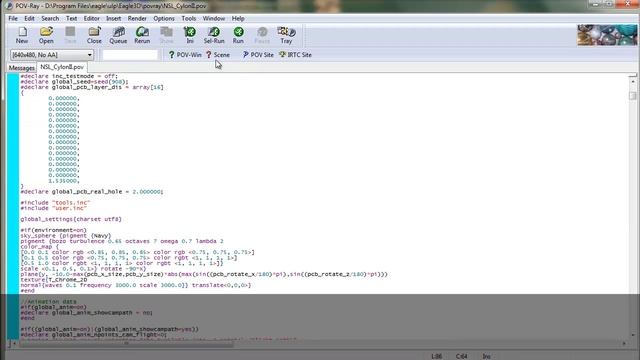Close the current file using Close icon

94,35
